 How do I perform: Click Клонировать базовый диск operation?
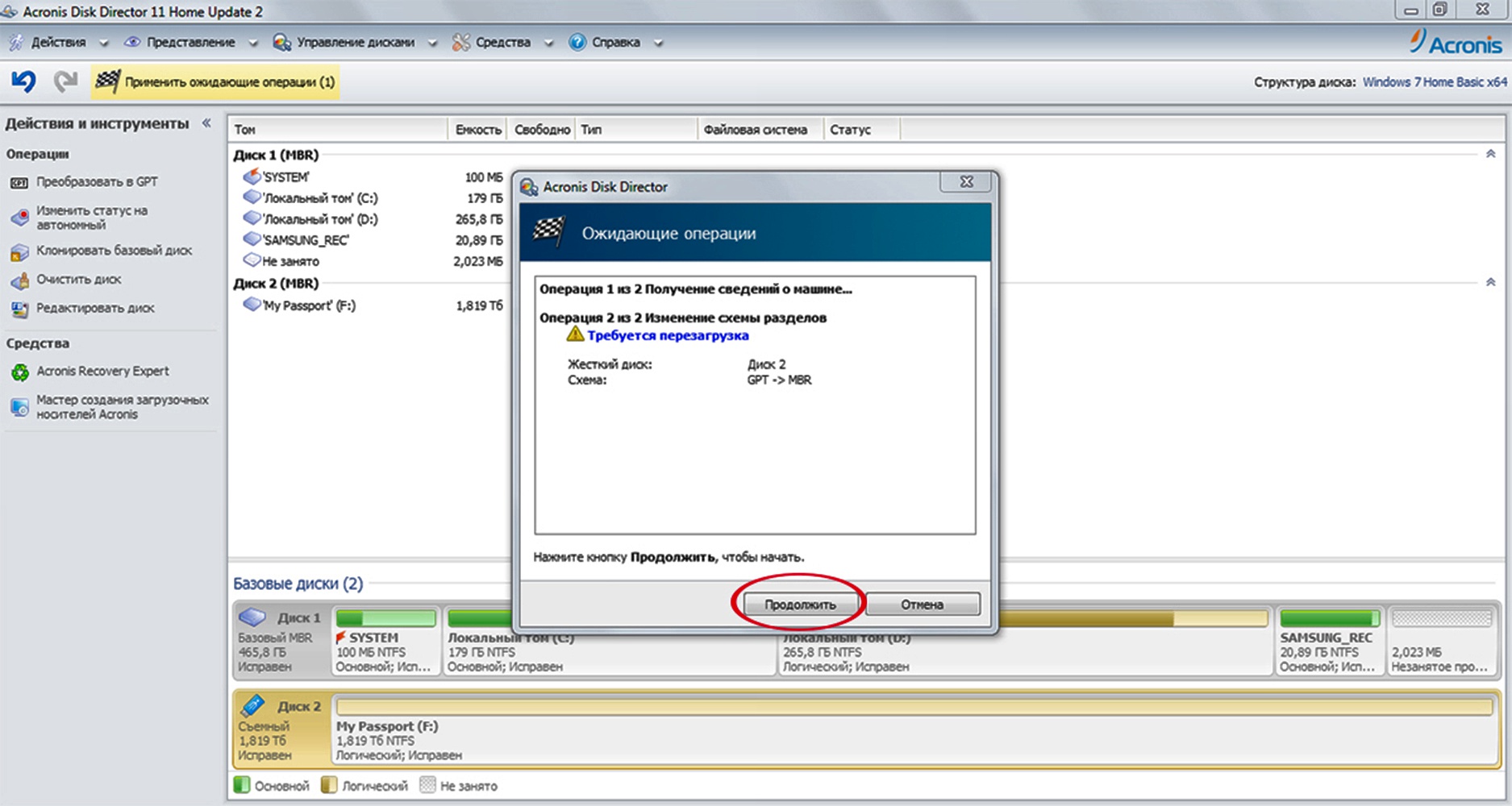tap(114, 251)
